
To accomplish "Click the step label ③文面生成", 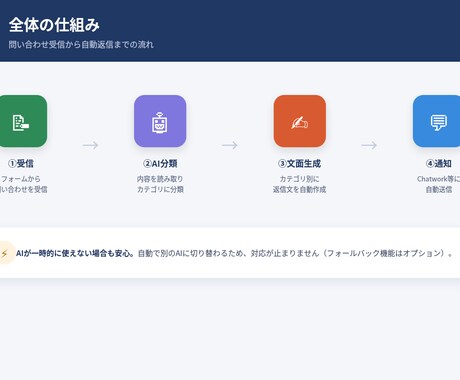I will coord(299,163).
